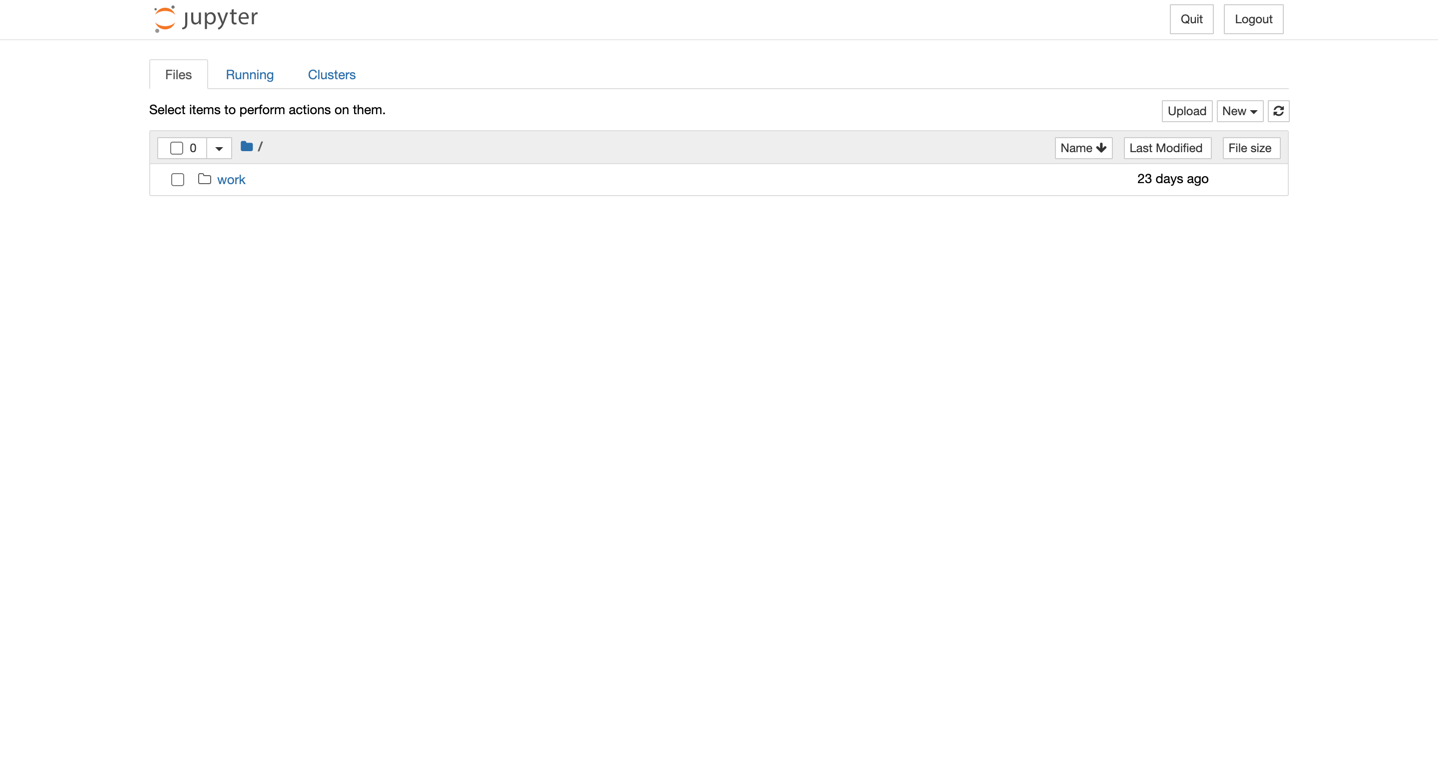This screenshot has height=762, width=1438.
Task: Open the selection type dropdown arrow
Action: (219, 148)
